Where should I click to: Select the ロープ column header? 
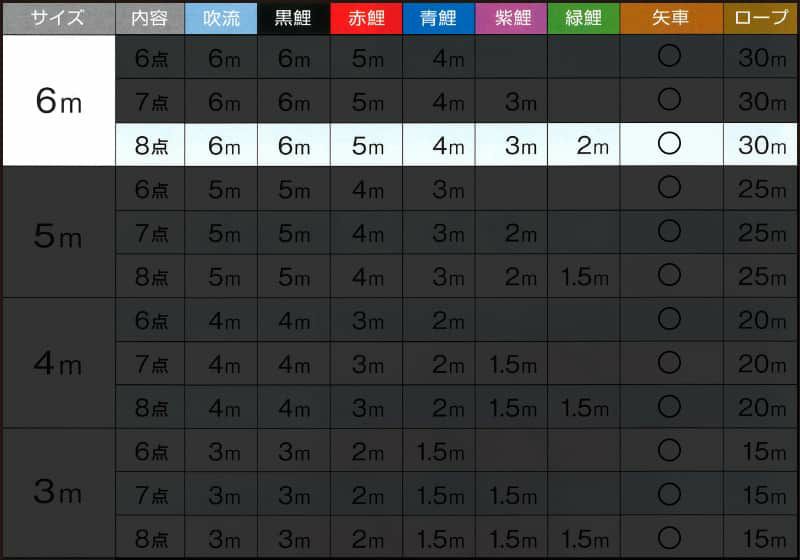761,18
